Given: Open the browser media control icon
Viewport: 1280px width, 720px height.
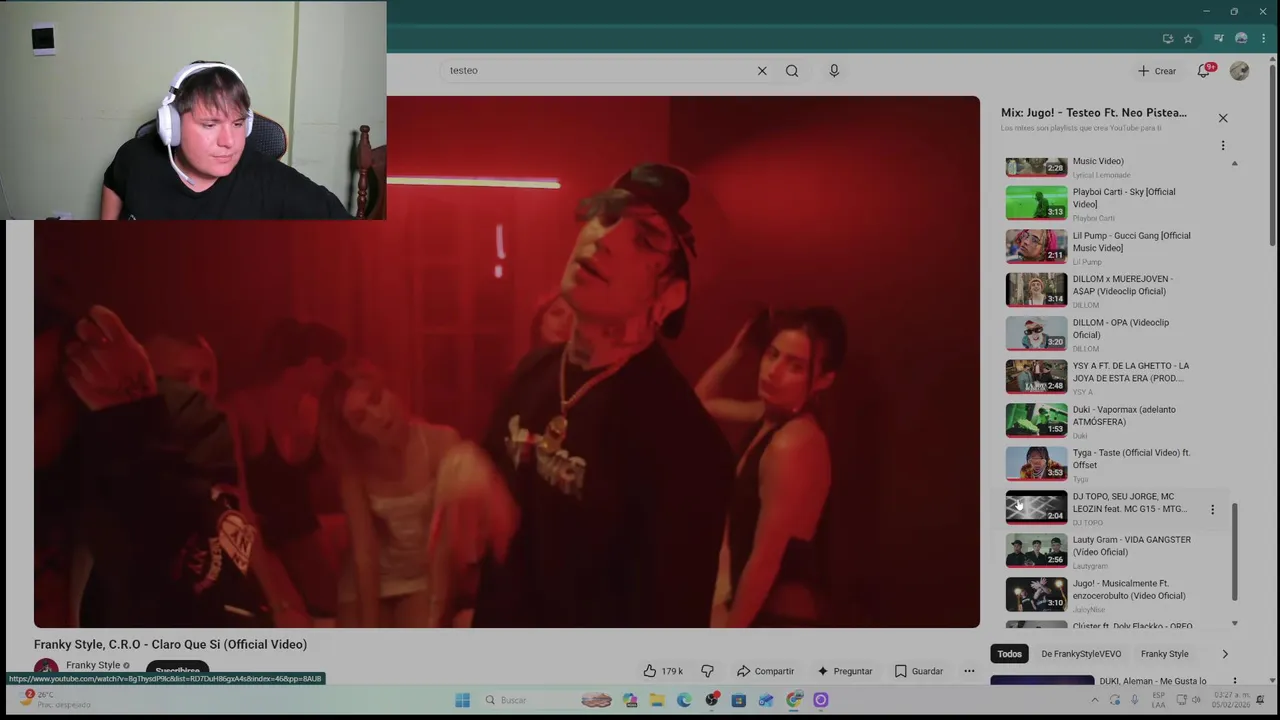Looking at the screenshot, I should 1218,39.
